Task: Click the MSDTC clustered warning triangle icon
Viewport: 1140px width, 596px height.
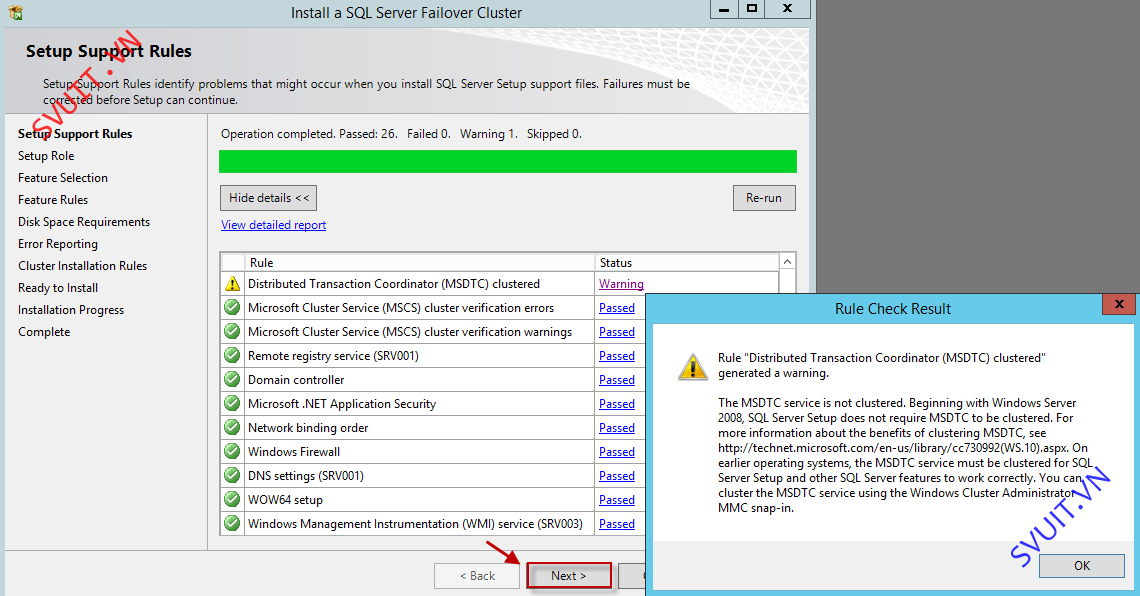Action: pyautogui.click(x=232, y=283)
